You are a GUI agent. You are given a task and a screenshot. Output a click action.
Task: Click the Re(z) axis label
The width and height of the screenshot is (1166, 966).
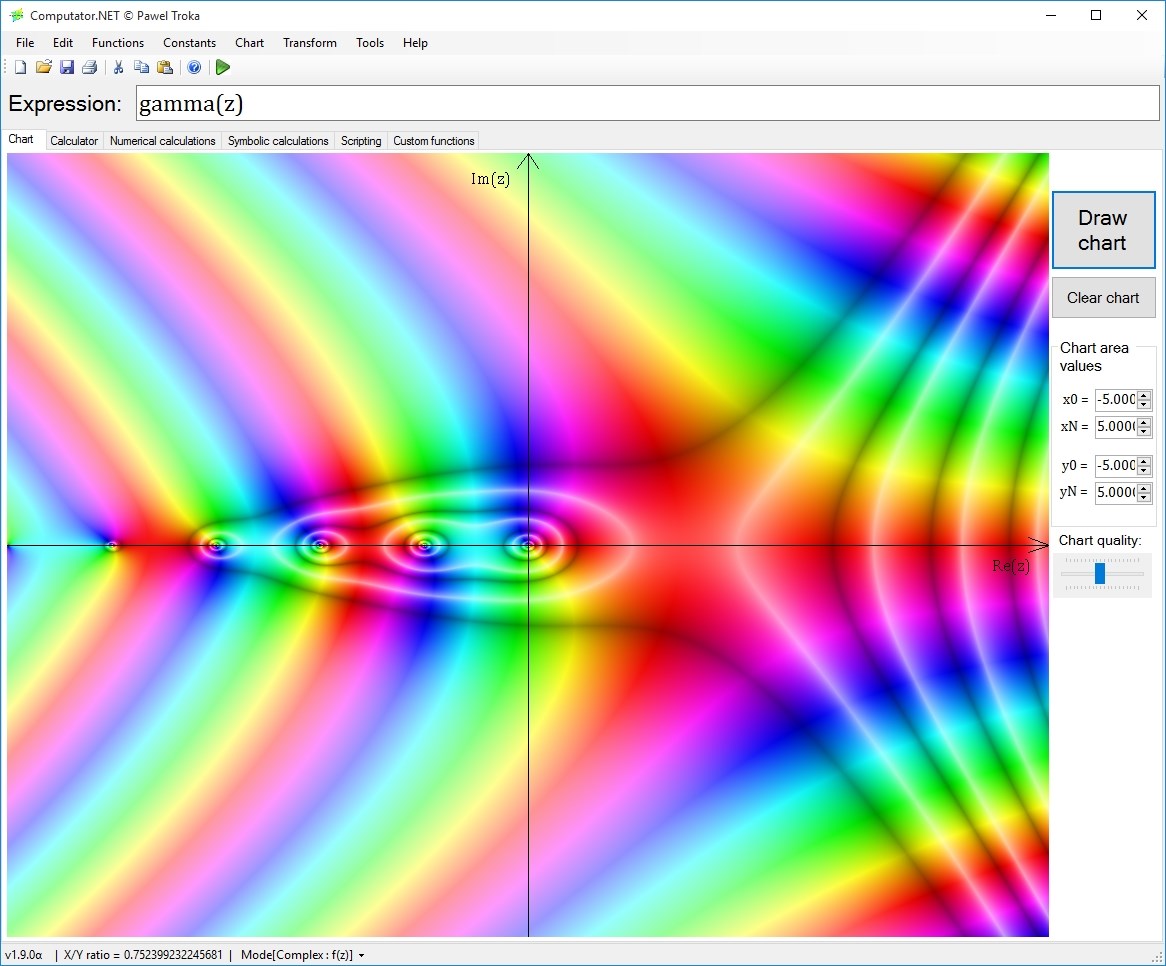coord(1011,566)
